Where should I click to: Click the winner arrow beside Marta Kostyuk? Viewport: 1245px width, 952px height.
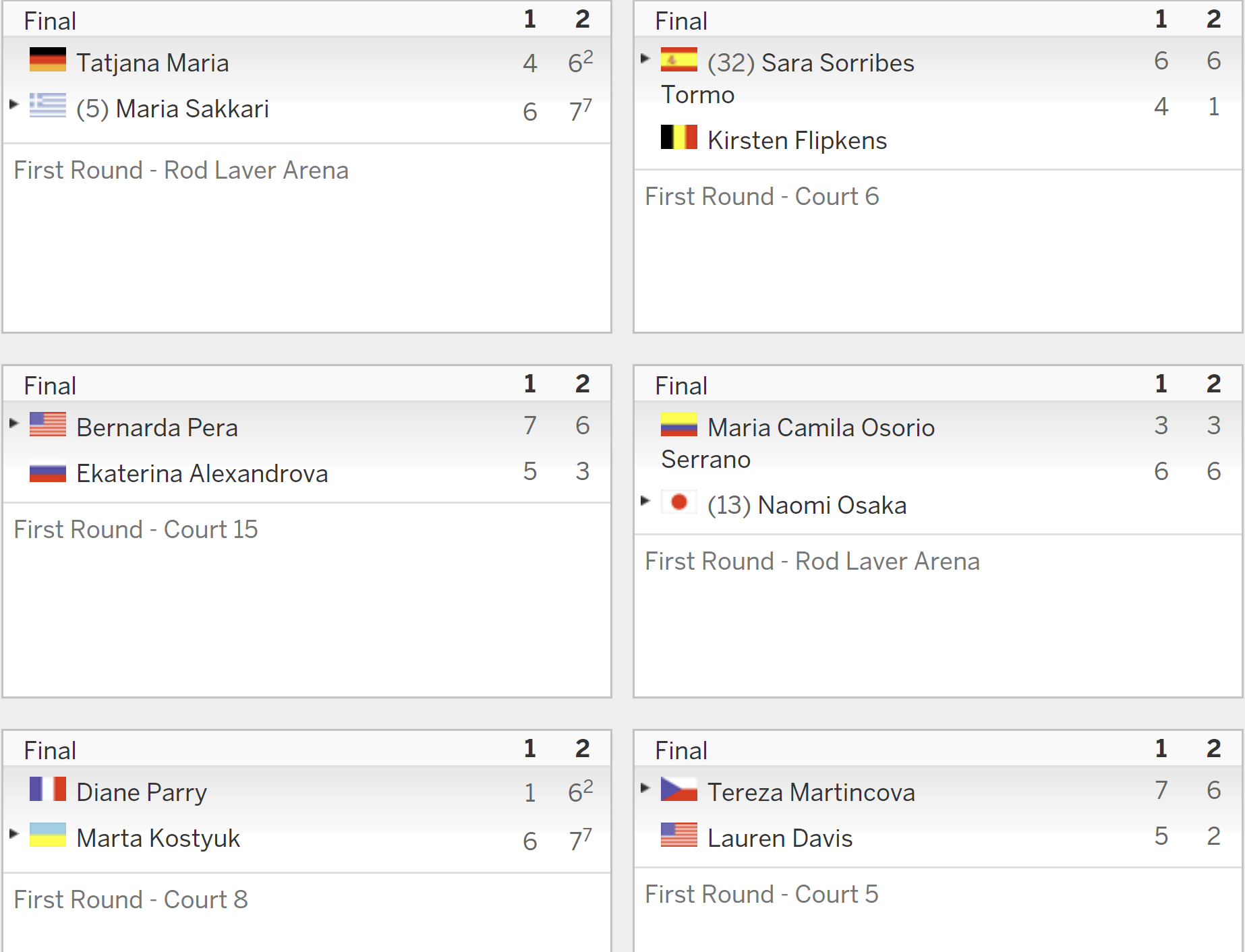[14, 833]
